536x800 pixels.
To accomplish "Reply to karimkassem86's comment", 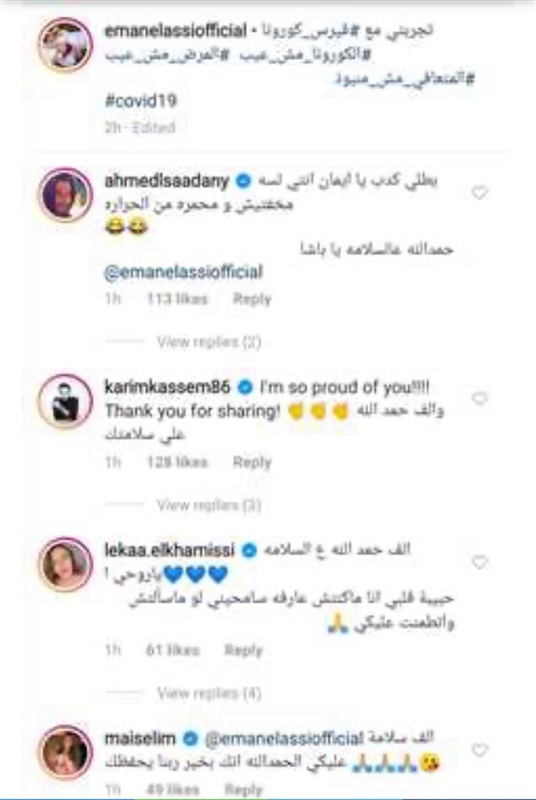I will point(252,462).
